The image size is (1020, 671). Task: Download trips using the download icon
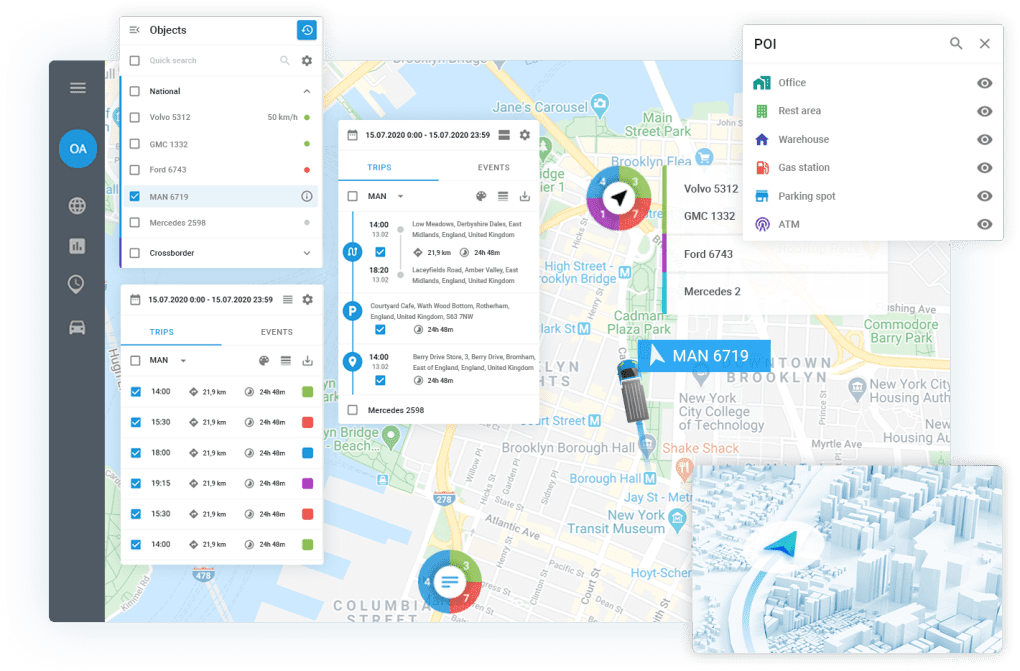click(x=527, y=196)
